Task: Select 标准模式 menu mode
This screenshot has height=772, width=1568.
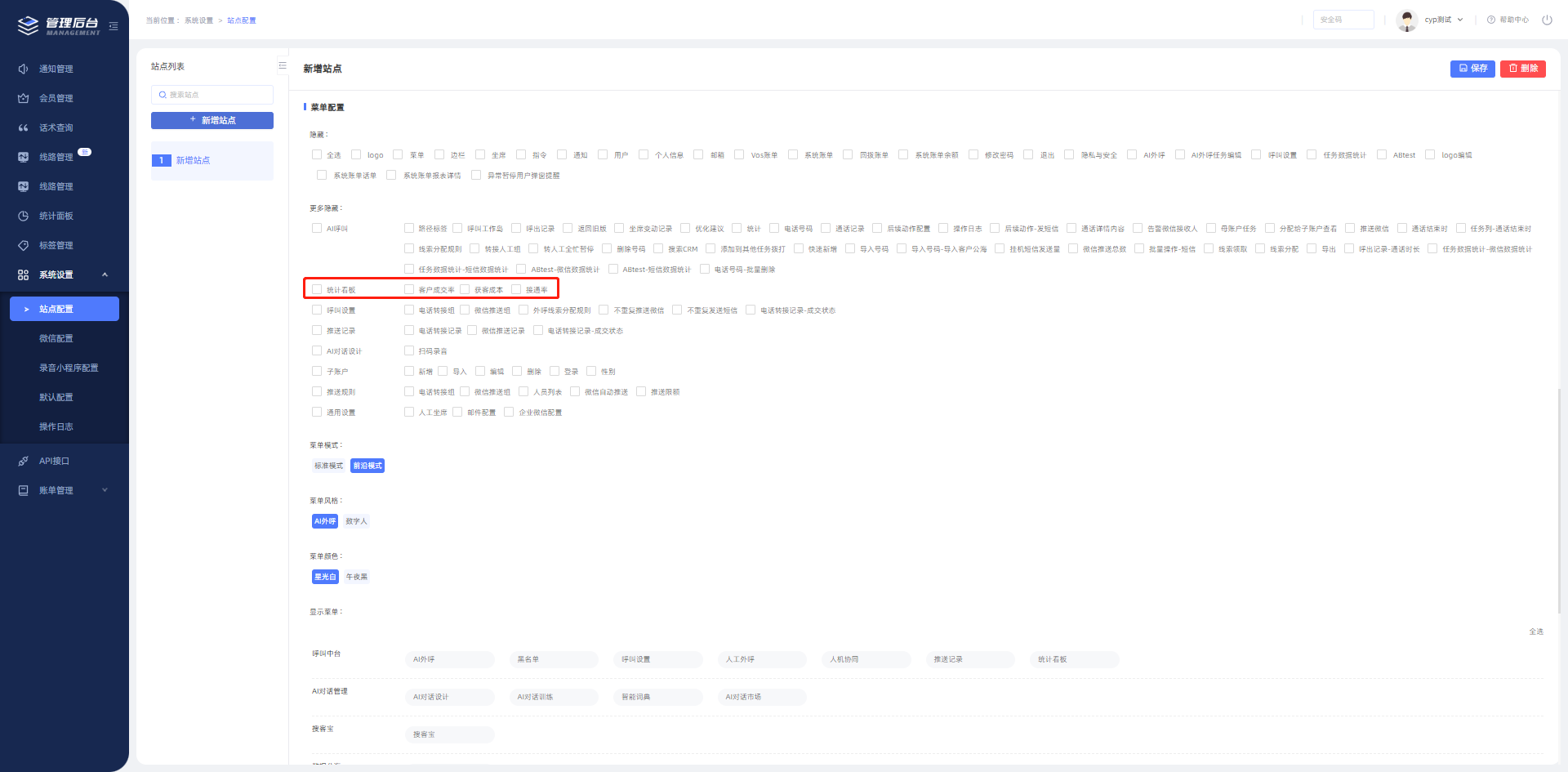Action: 329,466
